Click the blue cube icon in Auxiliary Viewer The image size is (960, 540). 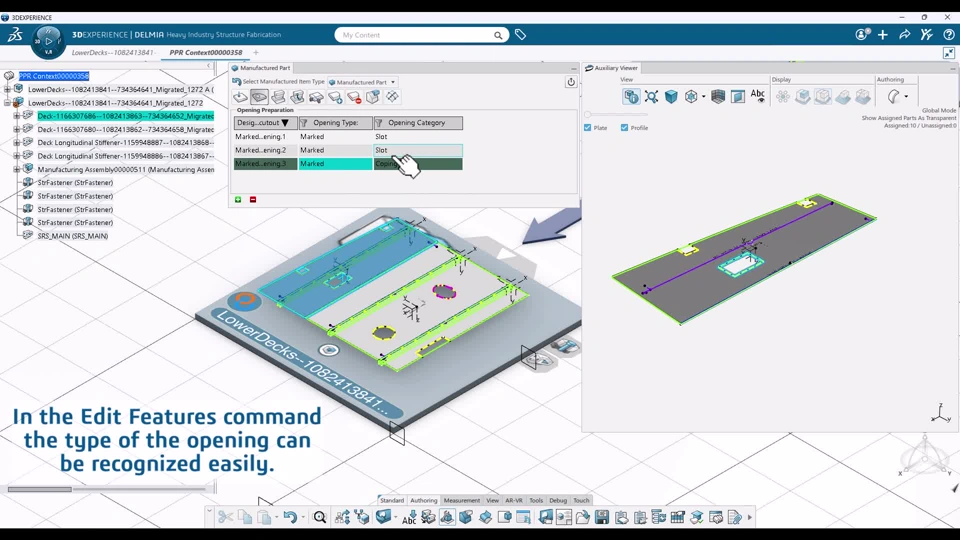[x=671, y=96]
